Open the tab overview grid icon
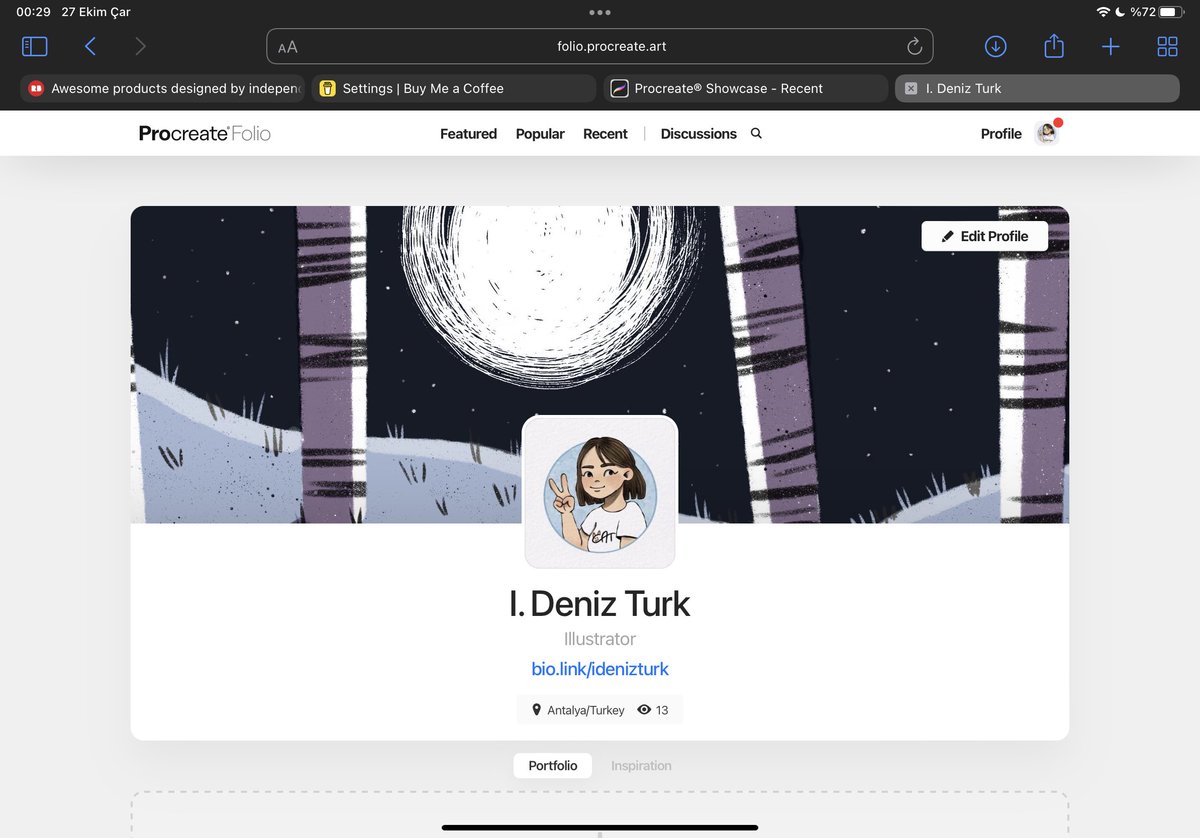Image resolution: width=1200 pixels, height=838 pixels. (1167, 46)
